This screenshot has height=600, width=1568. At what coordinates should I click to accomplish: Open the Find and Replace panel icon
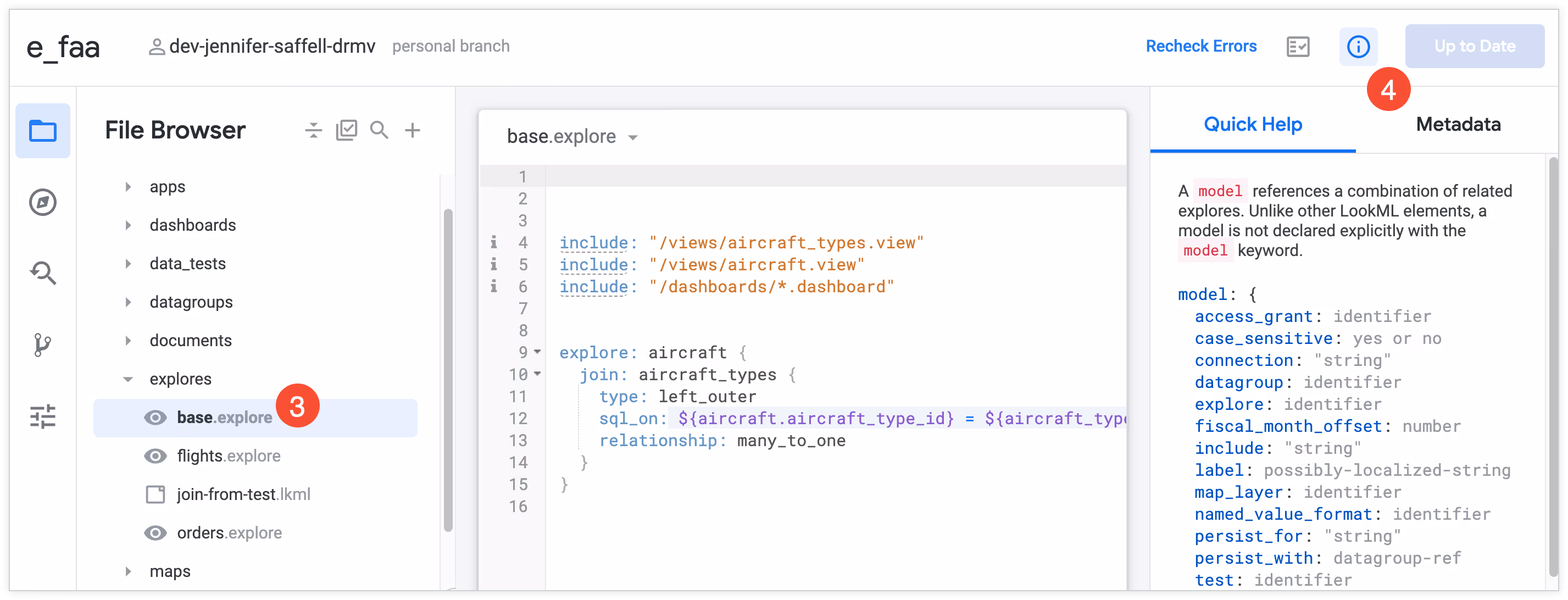(x=43, y=273)
